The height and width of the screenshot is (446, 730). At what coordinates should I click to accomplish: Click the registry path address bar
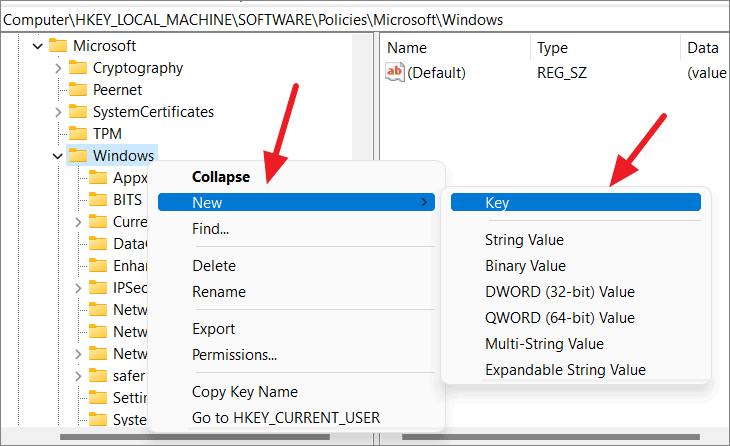pos(365,20)
